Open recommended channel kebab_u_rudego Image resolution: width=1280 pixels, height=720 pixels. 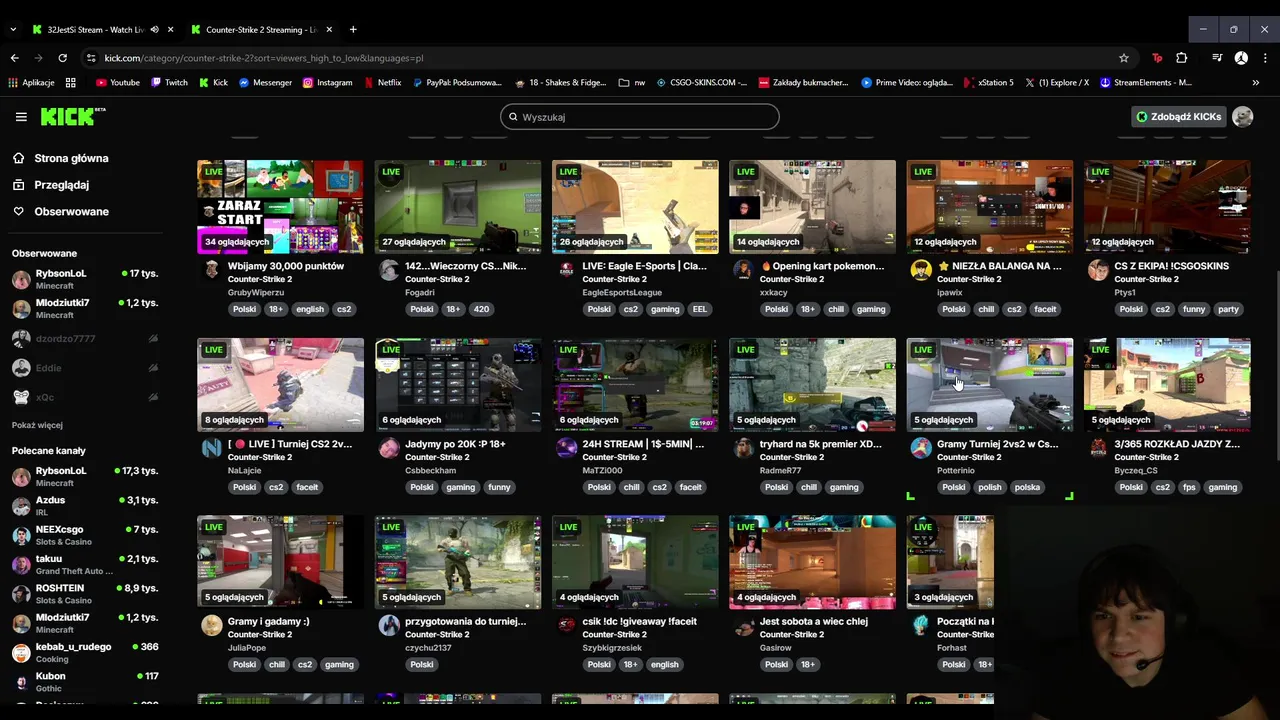(x=86, y=653)
